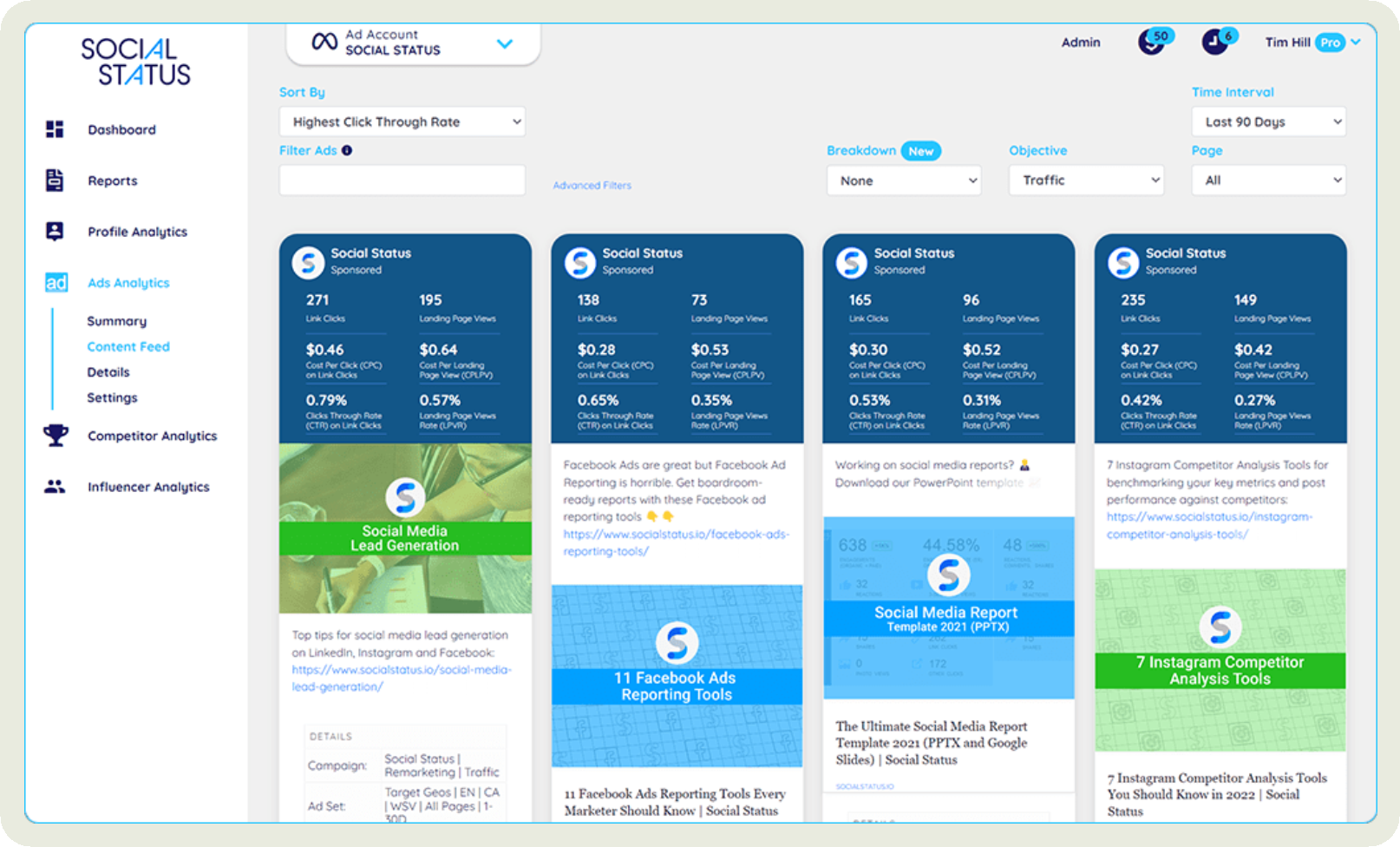Click the Competitor Analytics trophy icon
The image size is (1400, 847).
tap(56, 435)
